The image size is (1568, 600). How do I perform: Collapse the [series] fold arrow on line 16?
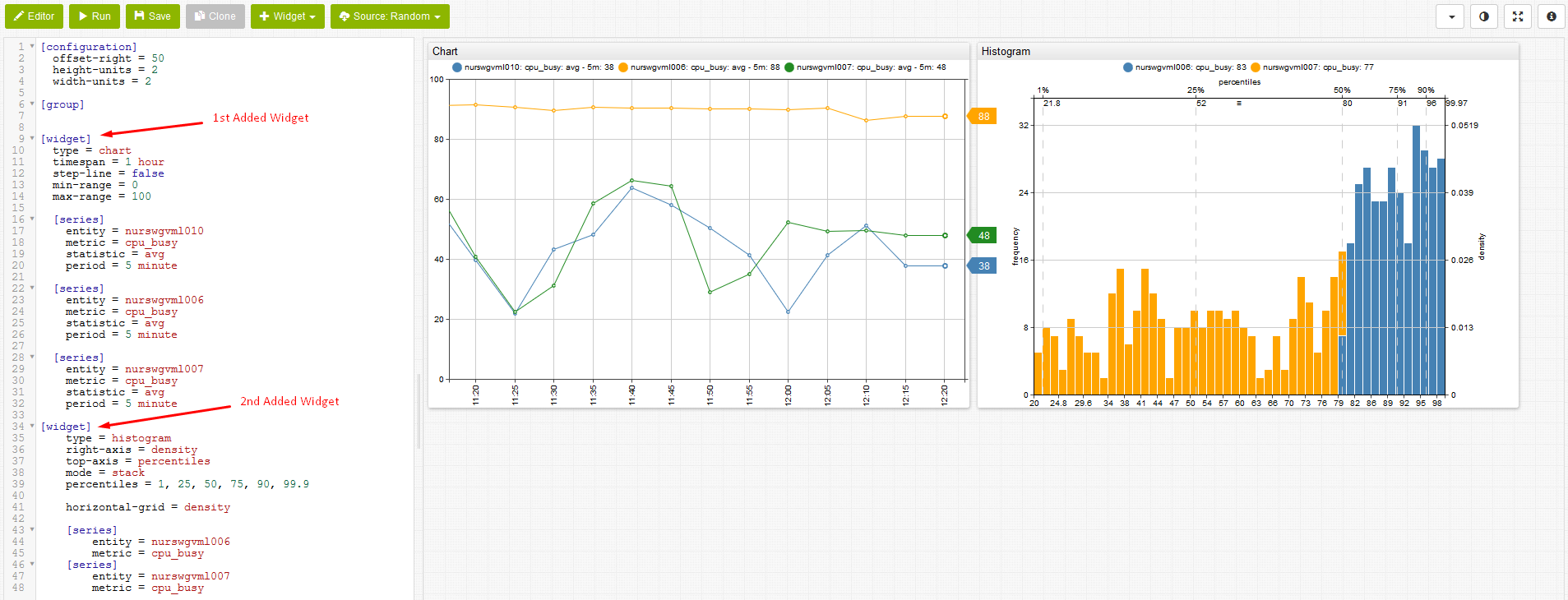pyautogui.click(x=32, y=219)
